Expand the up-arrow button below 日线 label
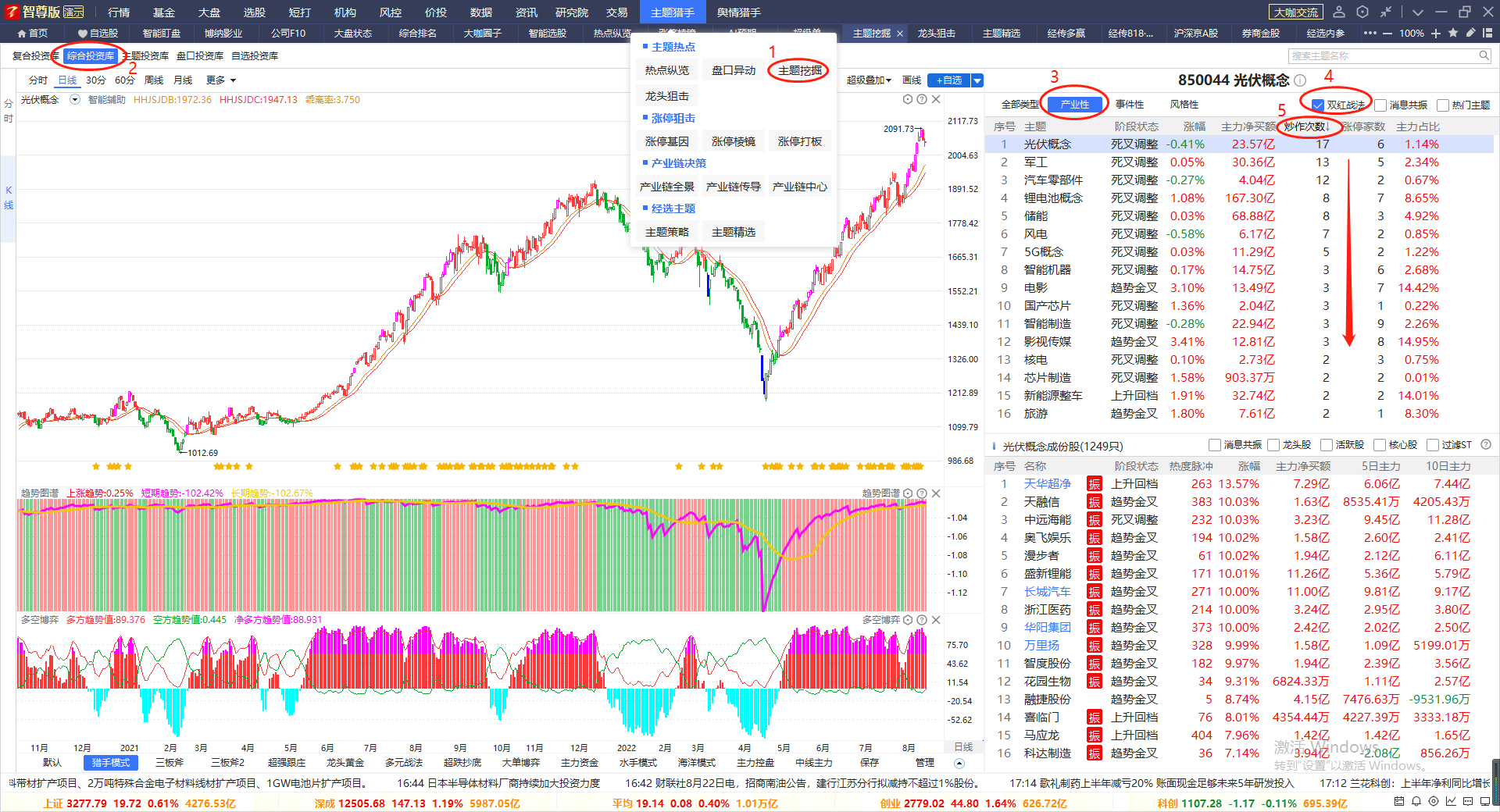 [x=959, y=763]
